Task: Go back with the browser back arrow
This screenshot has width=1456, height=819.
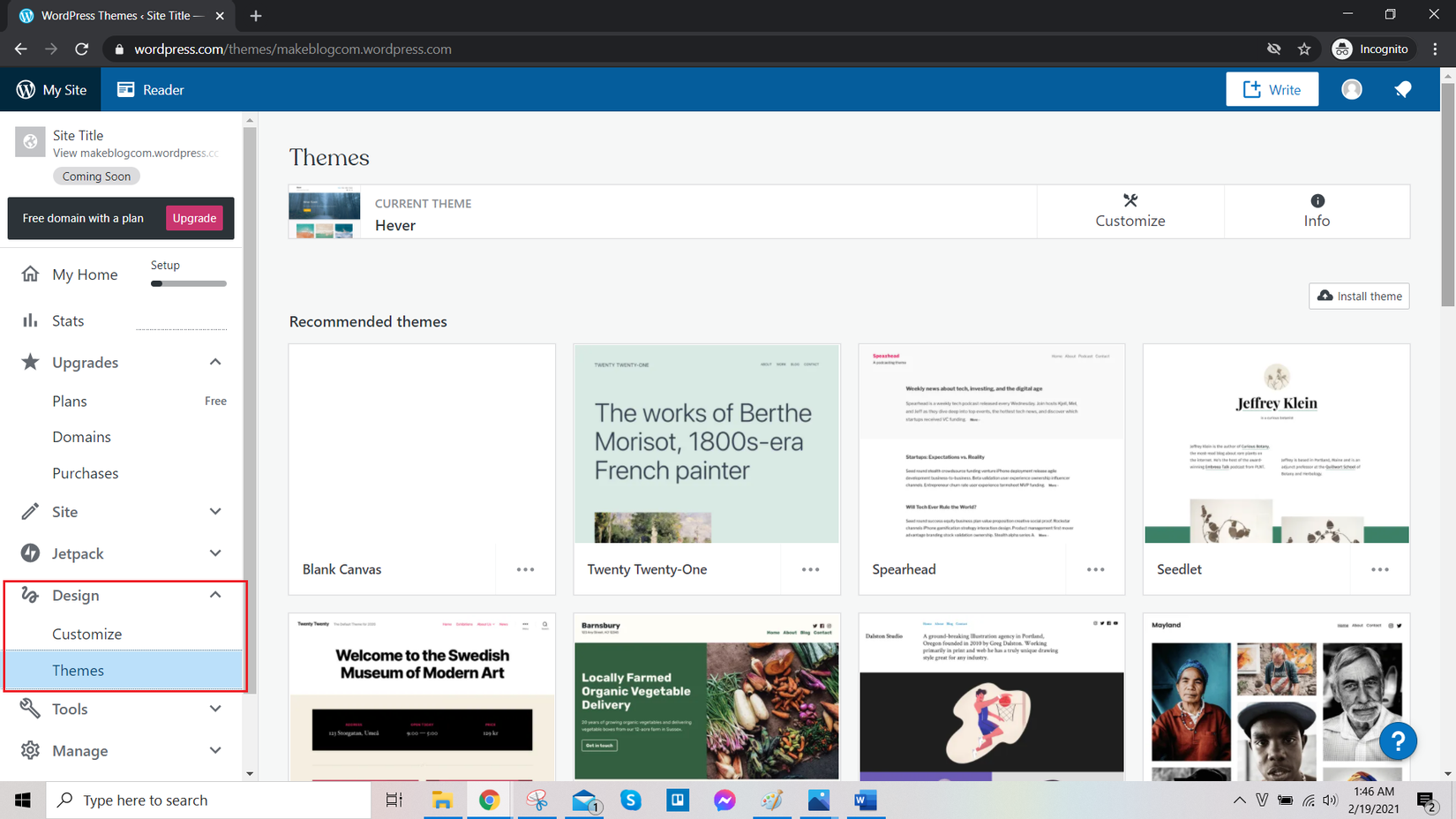Action: click(21, 49)
